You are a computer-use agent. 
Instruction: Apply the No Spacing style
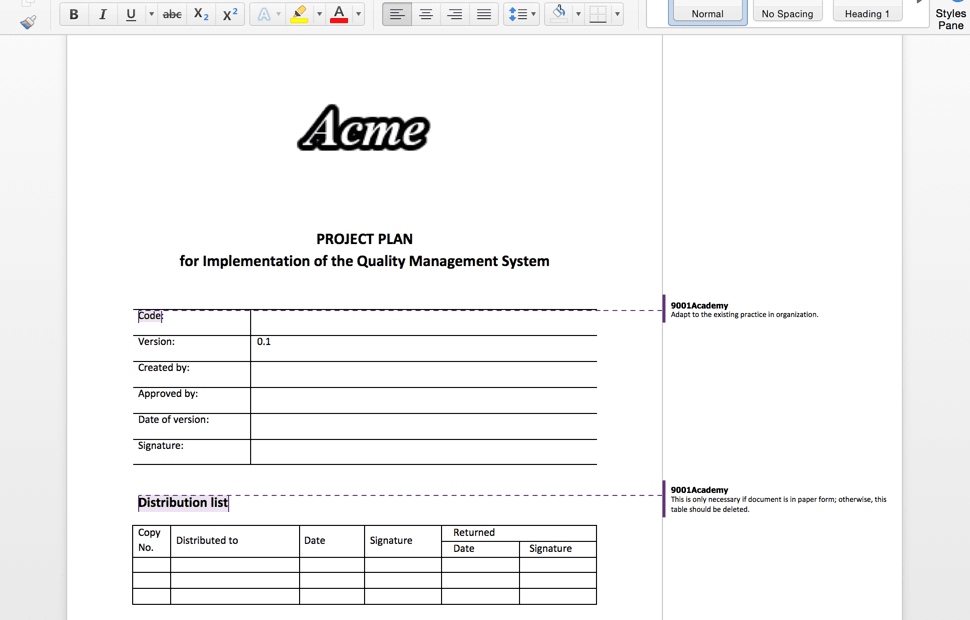[787, 12]
